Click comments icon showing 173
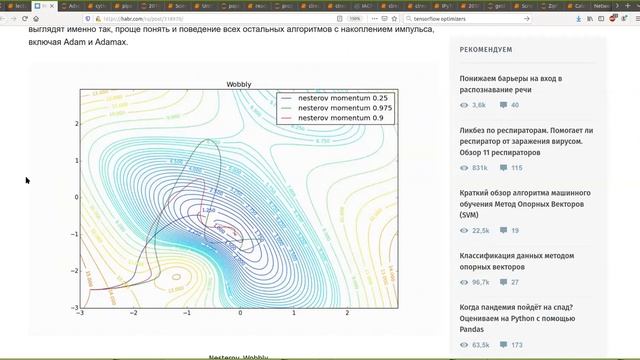This screenshot has height=360, width=640. point(503,345)
